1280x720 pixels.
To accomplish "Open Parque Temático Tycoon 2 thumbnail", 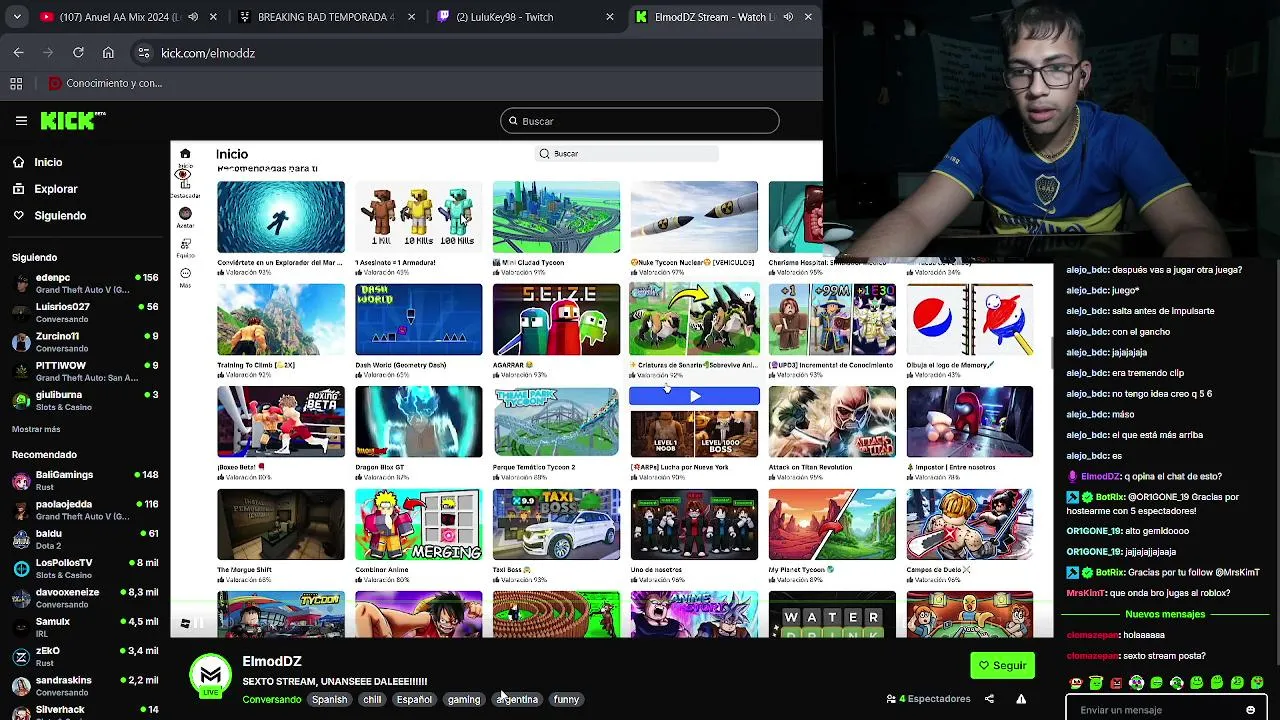I will (556, 422).
